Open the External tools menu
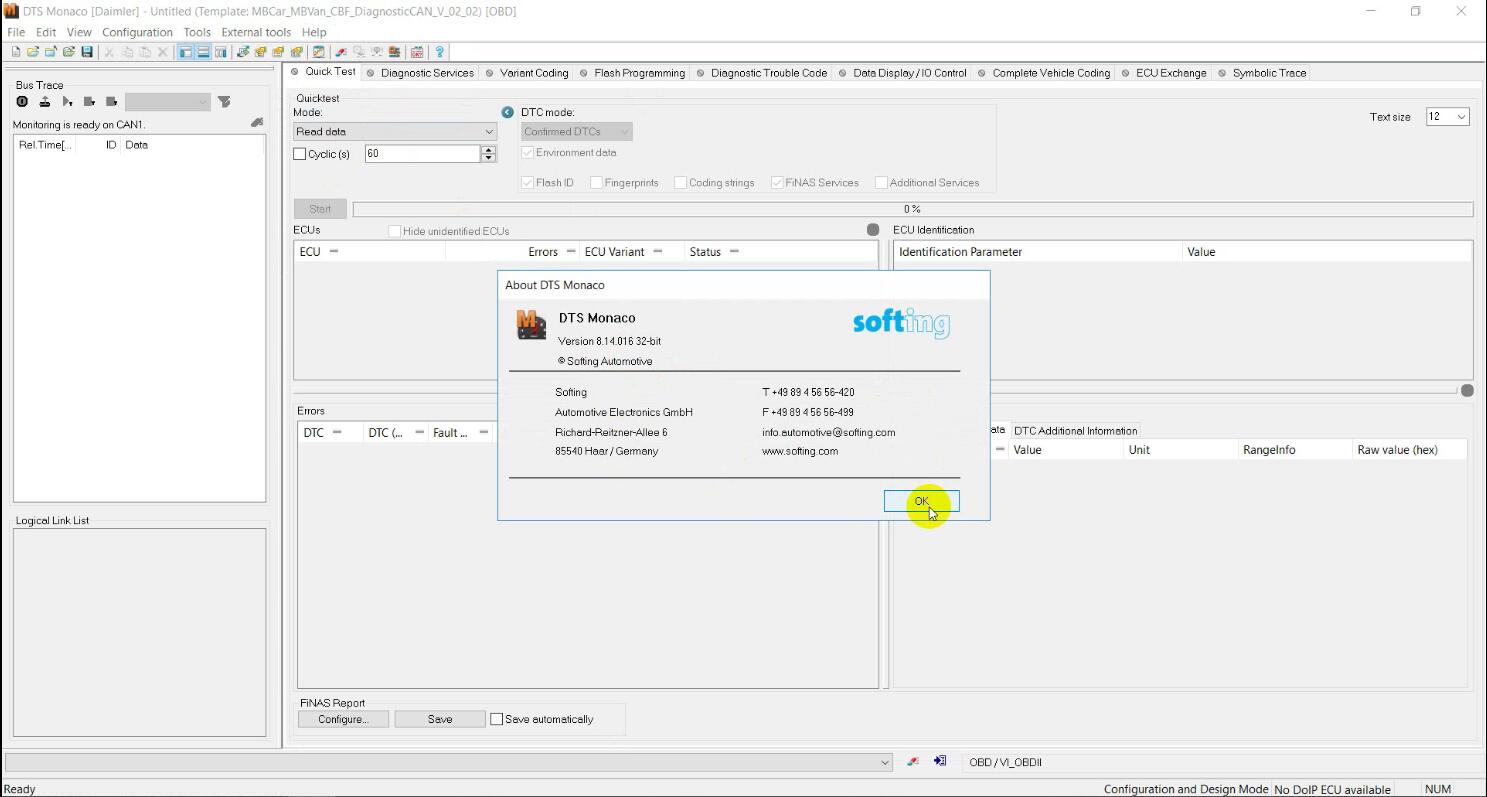1487x797 pixels. click(256, 32)
